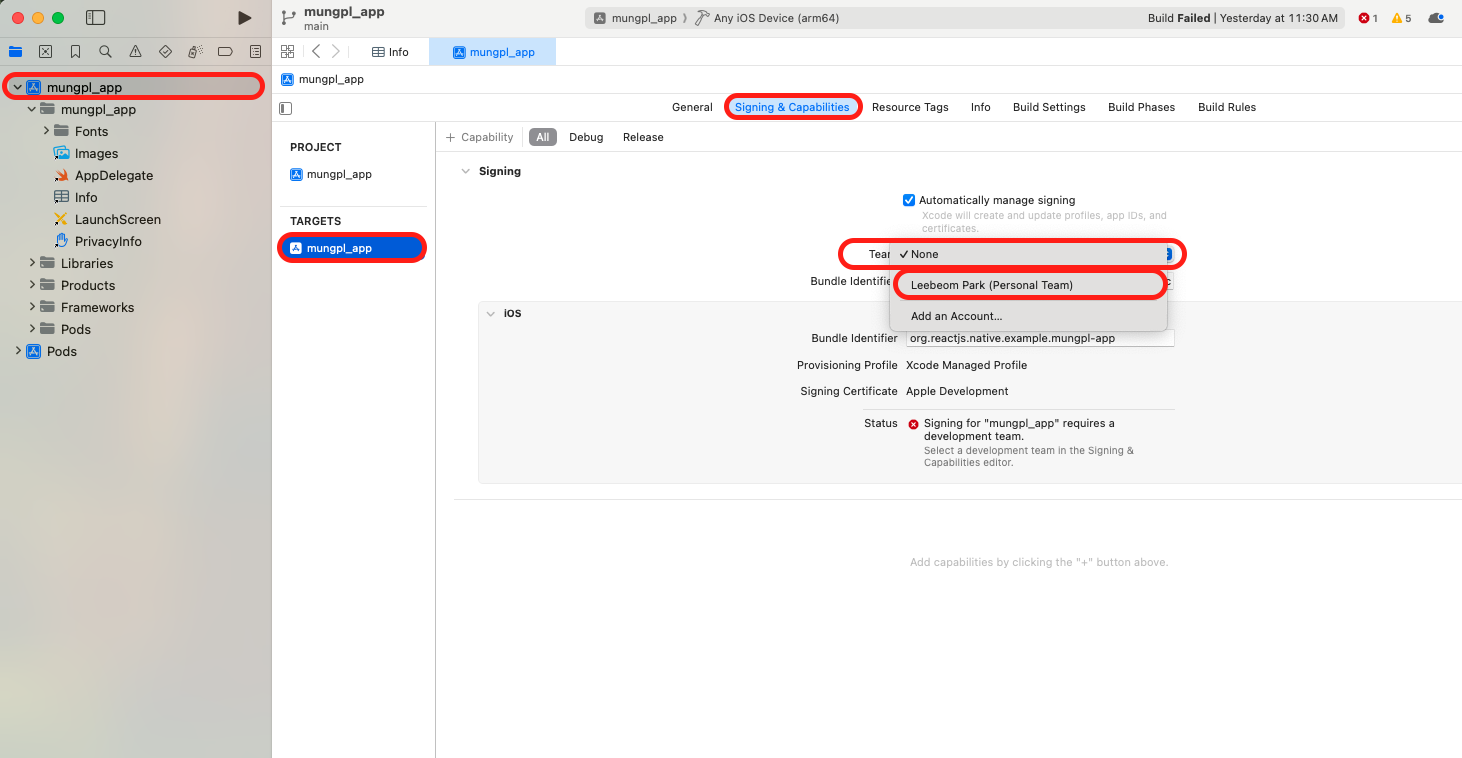Collapse the mungpl_app group folder chevron
The image size is (1462, 758).
click(x=31, y=109)
